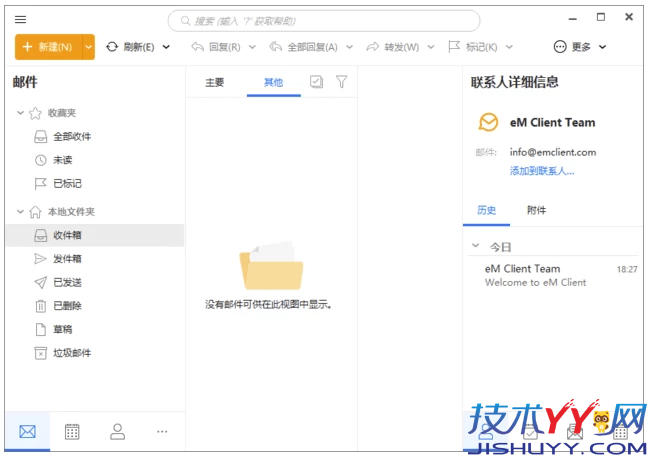Switch to the 历史 history tab
The image size is (648, 456).
click(486, 210)
